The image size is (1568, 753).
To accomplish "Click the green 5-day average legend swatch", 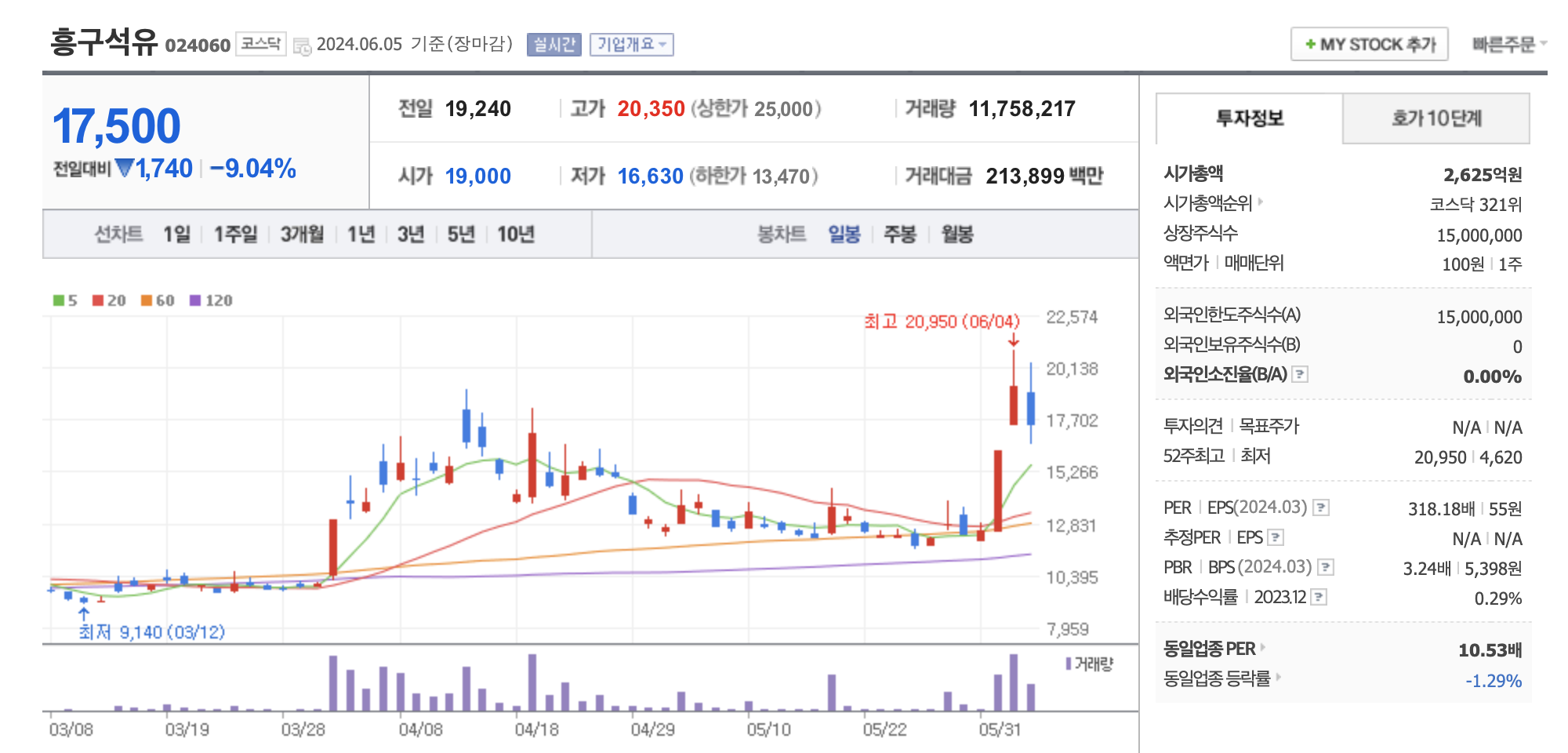I will [59, 300].
